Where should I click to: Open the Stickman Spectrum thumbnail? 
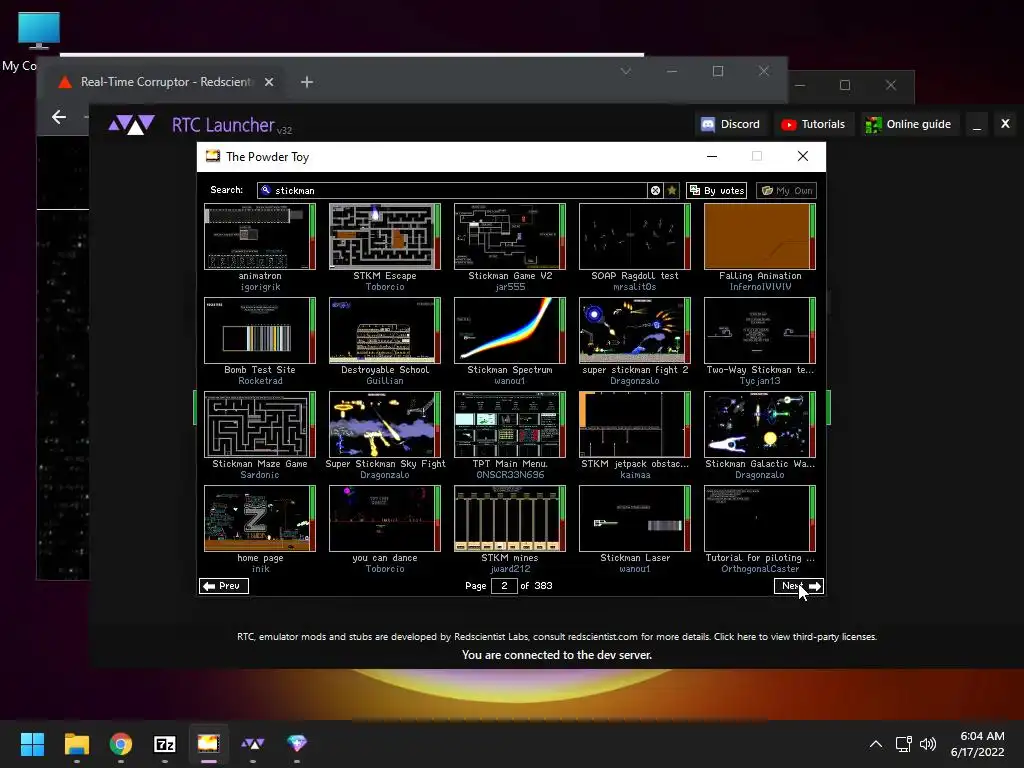510,330
